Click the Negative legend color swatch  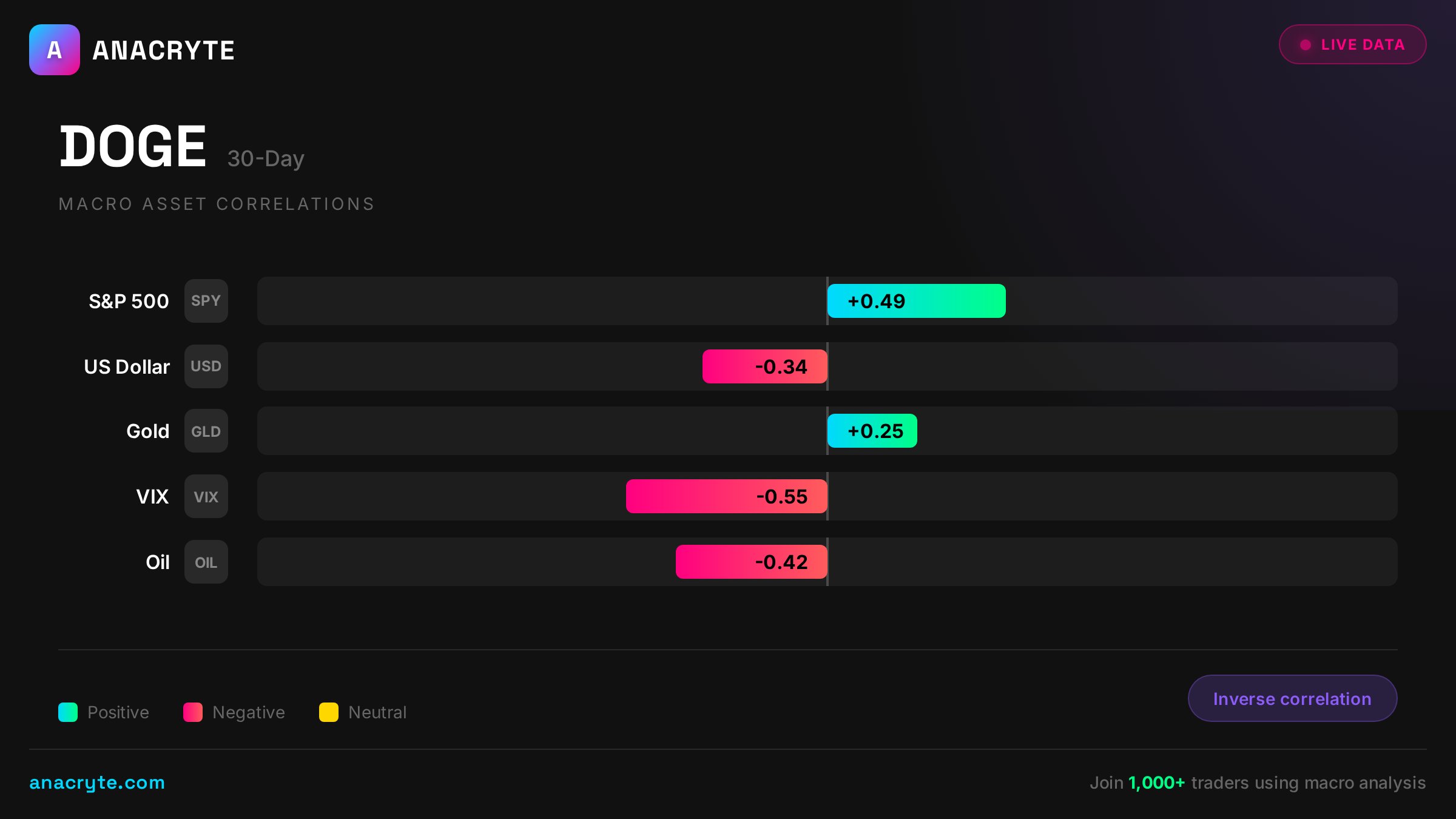tap(193, 712)
